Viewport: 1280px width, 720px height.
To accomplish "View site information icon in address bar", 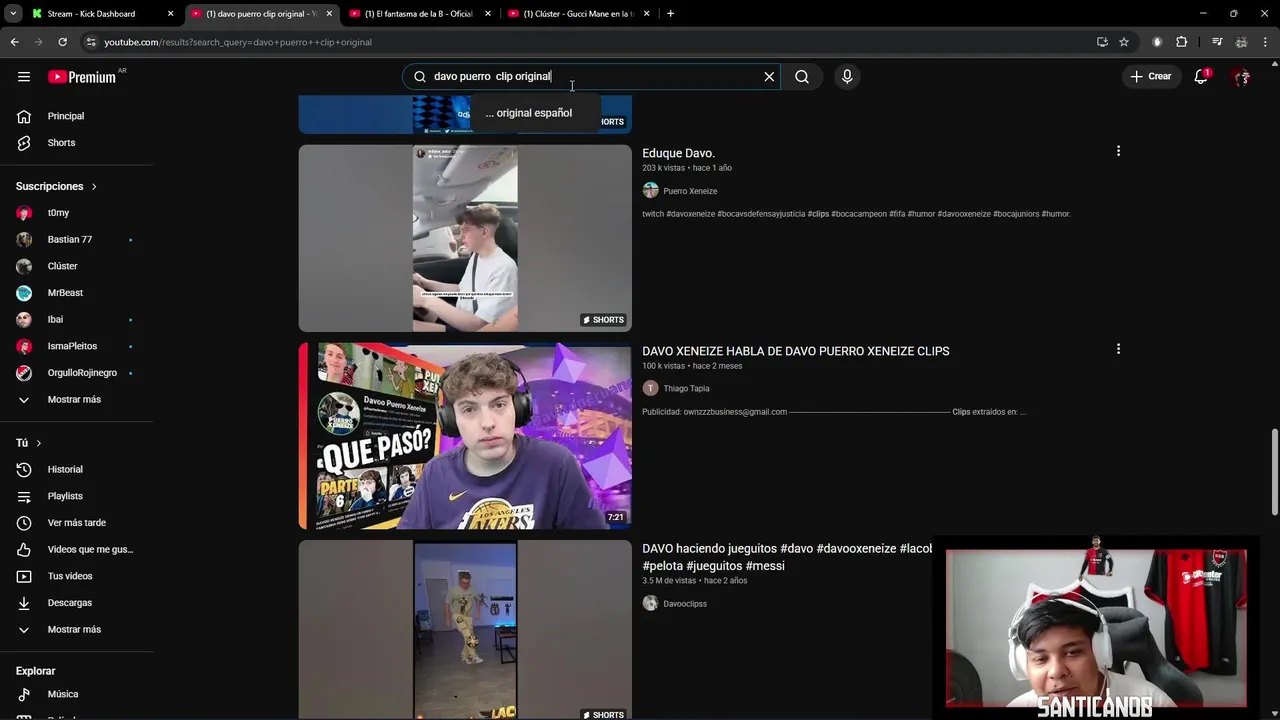I will click(91, 42).
